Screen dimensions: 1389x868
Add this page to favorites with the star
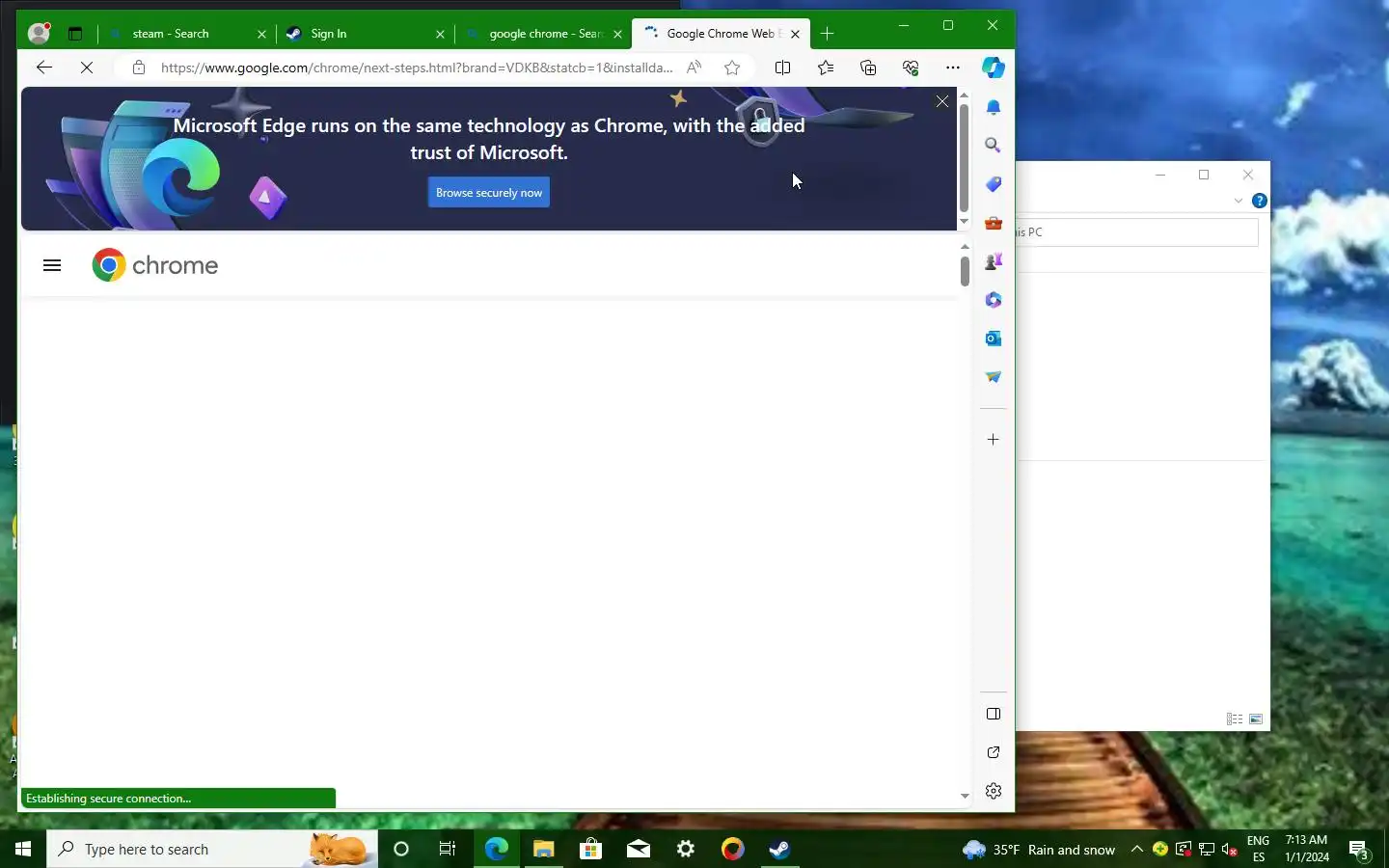[732, 68]
